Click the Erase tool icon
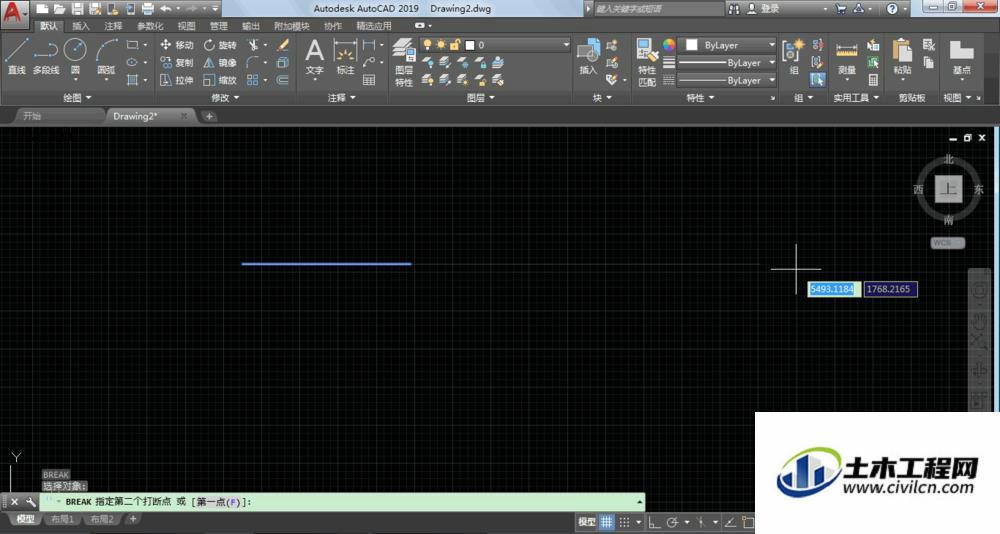Image resolution: width=1000 pixels, height=534 pixels. click(x=283, y=45)
